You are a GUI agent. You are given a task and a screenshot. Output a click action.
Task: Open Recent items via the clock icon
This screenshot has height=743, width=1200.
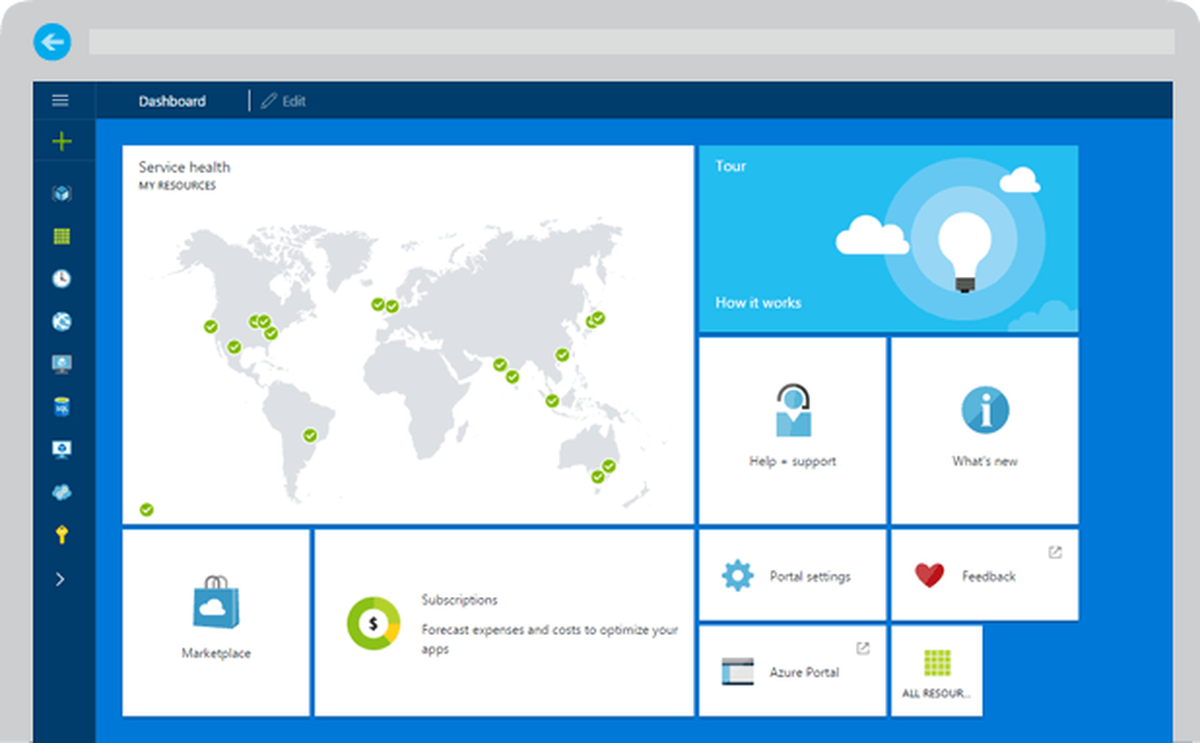61,278
